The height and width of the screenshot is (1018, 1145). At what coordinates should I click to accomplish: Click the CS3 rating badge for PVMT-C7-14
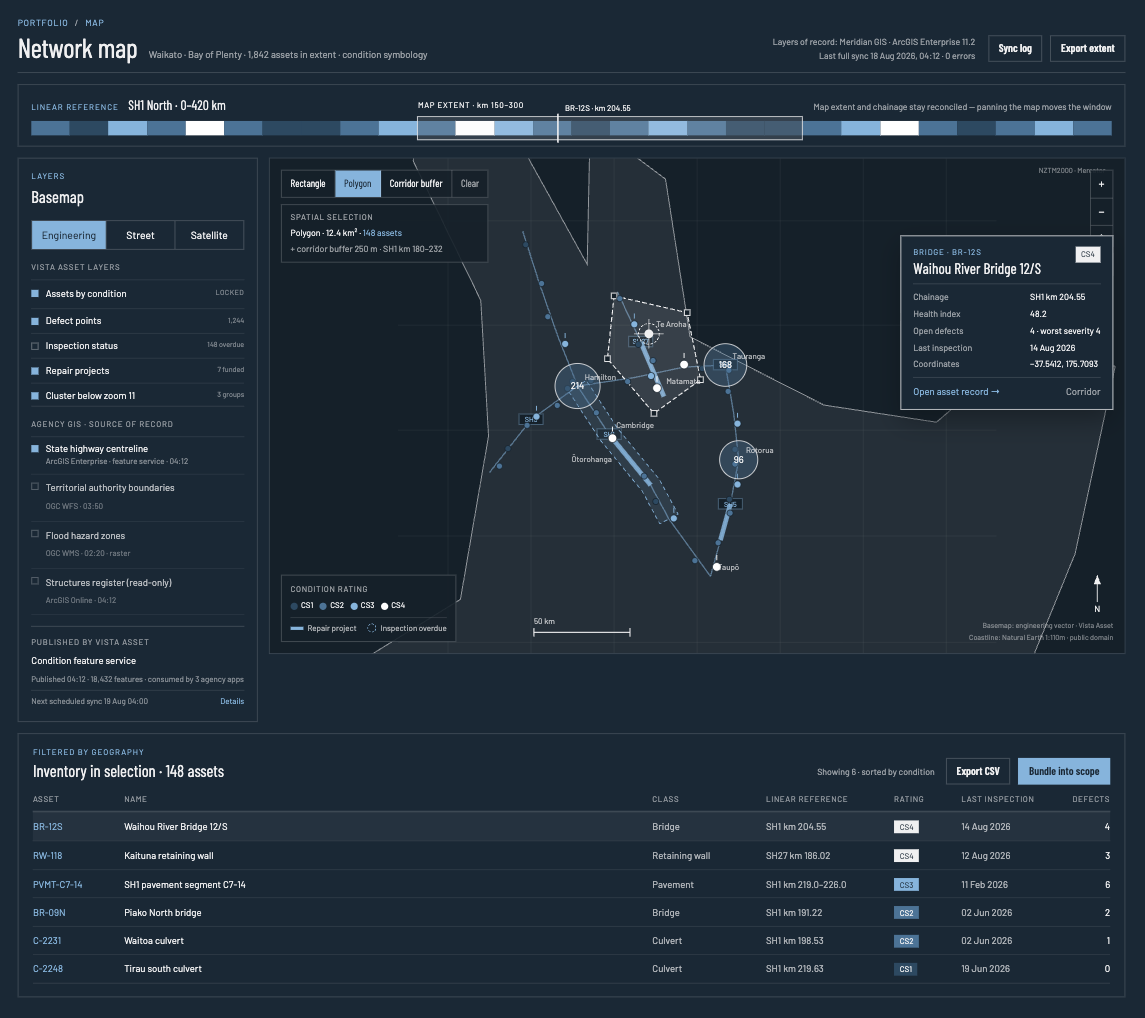tap(905, 884)
